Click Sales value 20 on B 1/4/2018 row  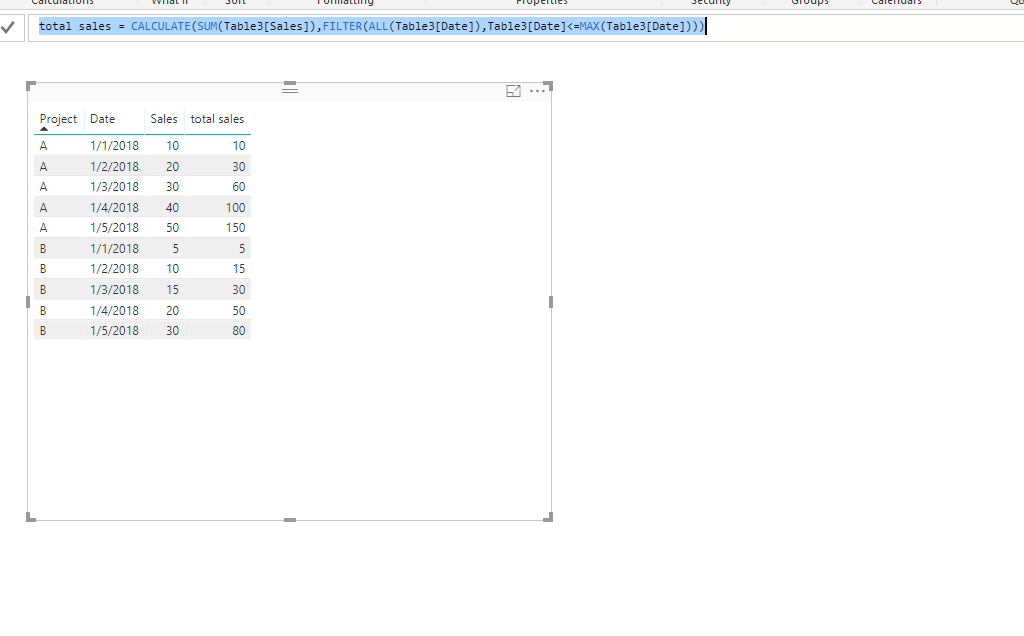tap(172, 311)
